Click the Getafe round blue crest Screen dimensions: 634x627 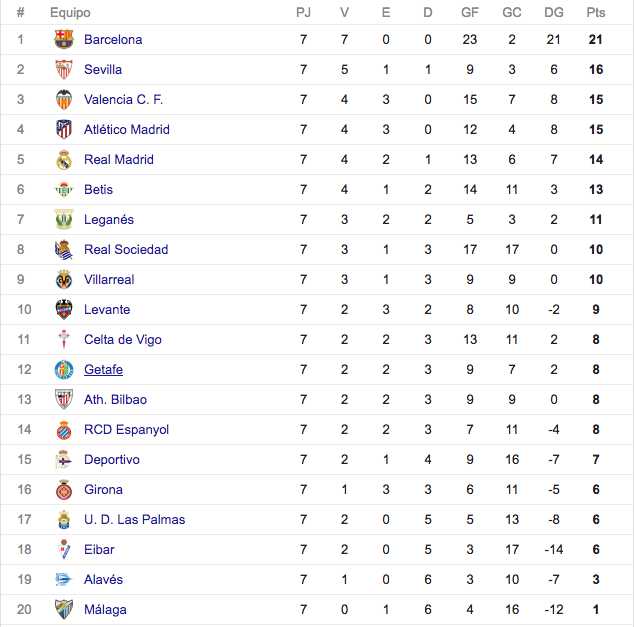64,369
